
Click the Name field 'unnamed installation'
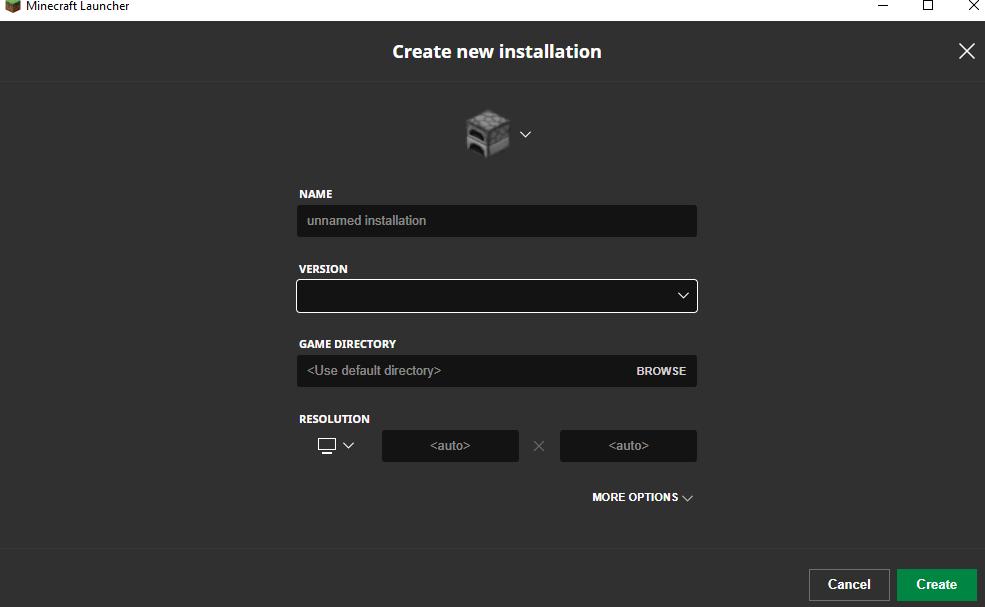(x=496, y=221)
